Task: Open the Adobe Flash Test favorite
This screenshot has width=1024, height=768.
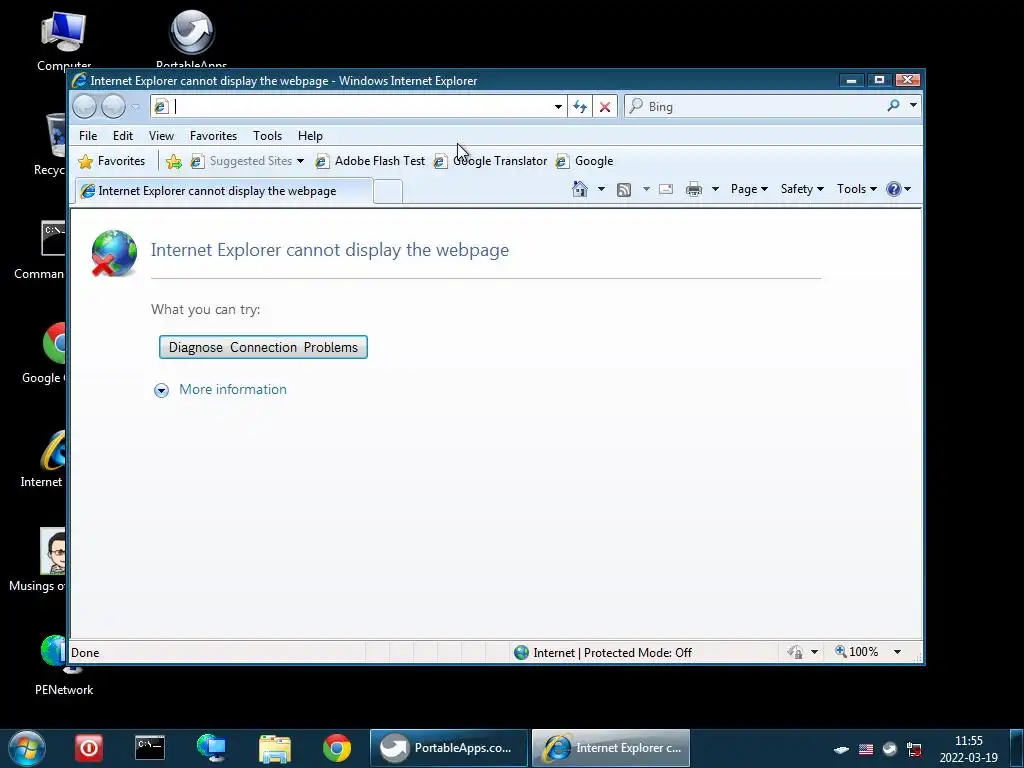Action: 370,161
